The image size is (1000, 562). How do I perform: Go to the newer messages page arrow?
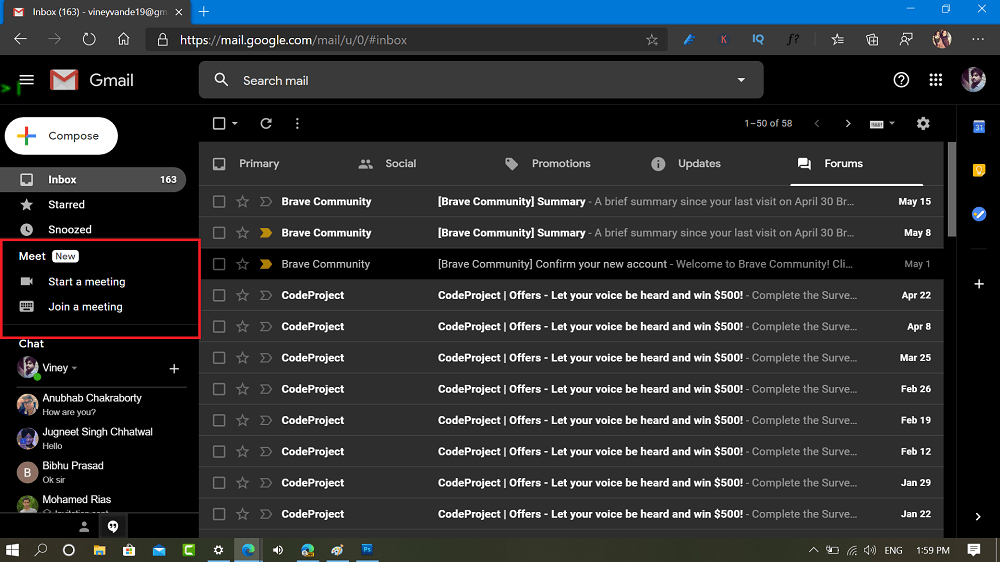(817, 123)
